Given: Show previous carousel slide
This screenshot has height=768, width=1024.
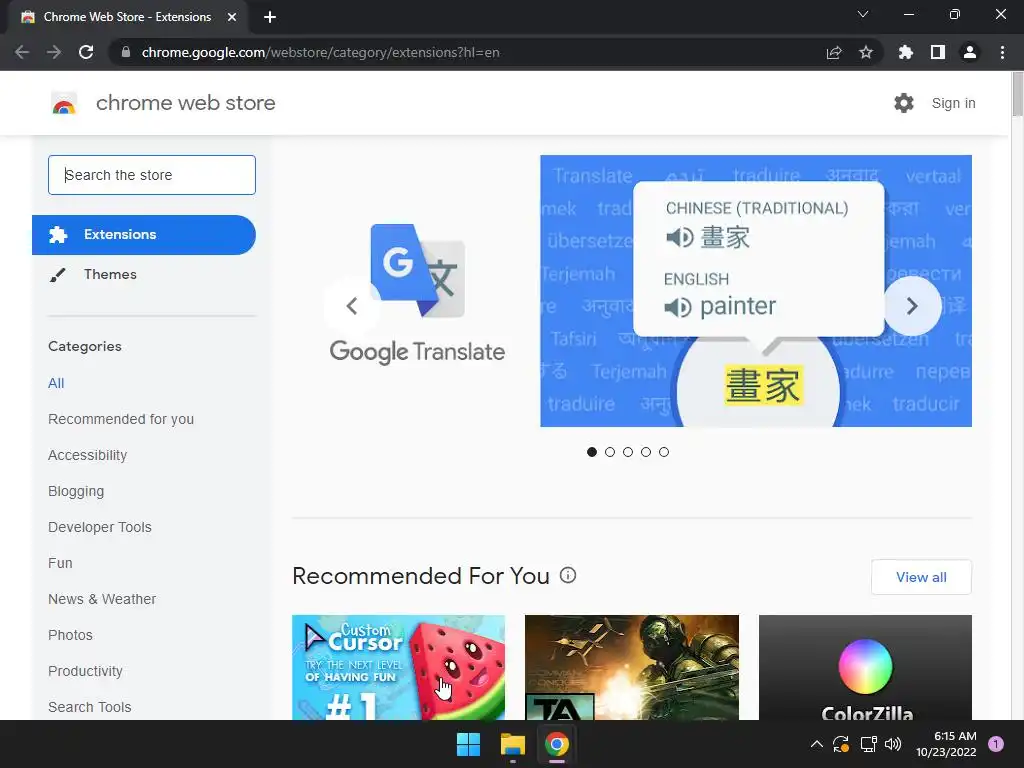Looking at the screenshot, I should (352, 306).
